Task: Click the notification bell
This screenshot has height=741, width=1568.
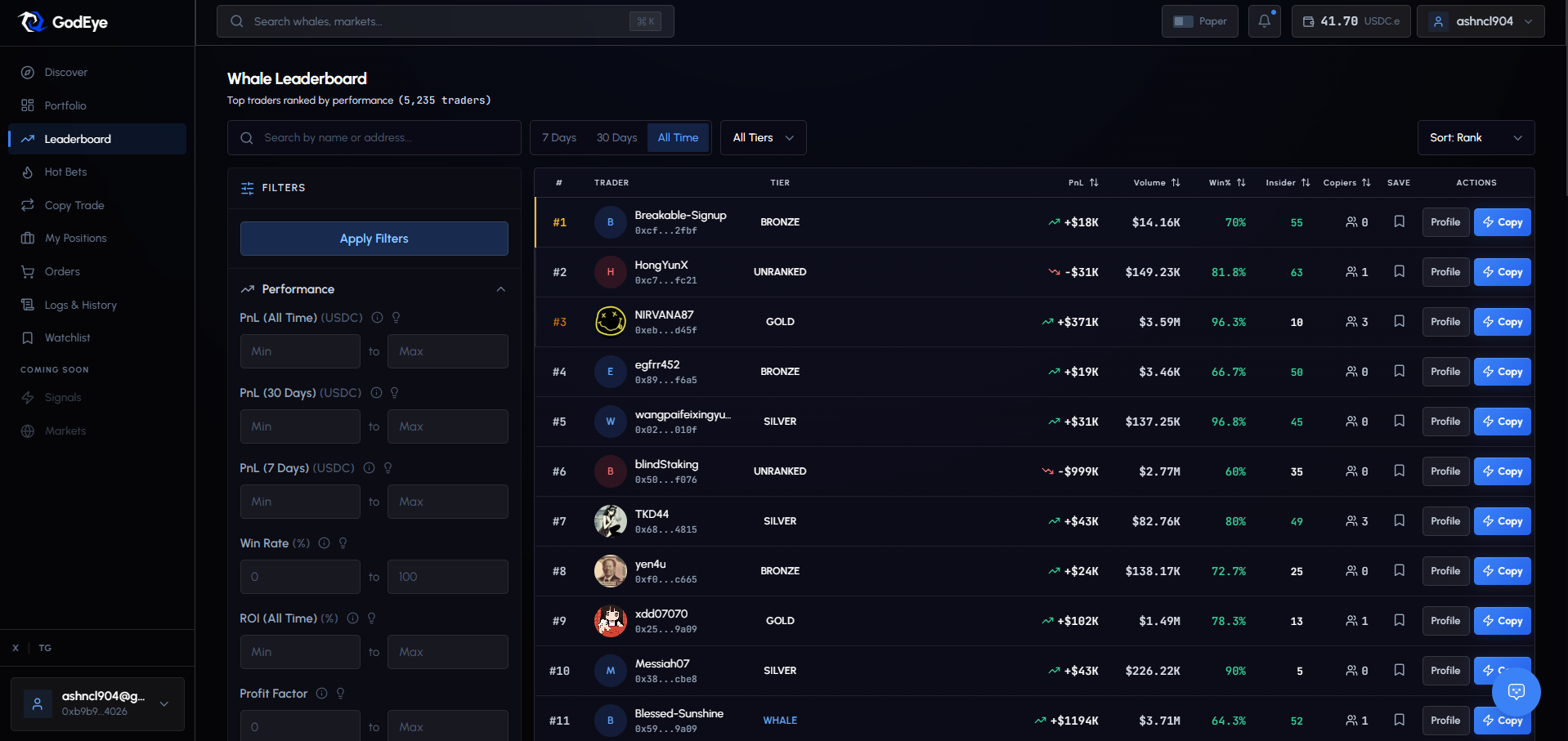Action: pyautogui.click(x=1264, y=21)
